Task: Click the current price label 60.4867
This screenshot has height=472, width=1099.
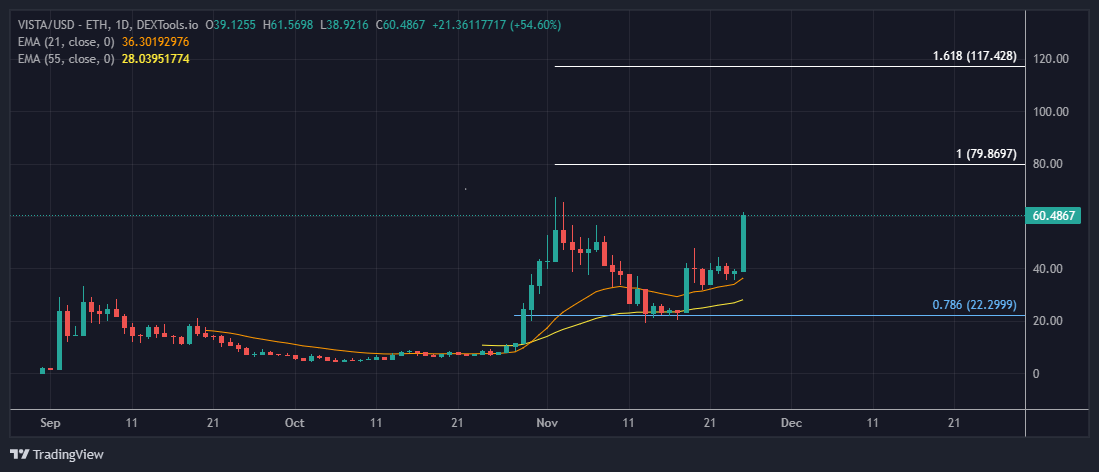Action: tap(1052, 216)
